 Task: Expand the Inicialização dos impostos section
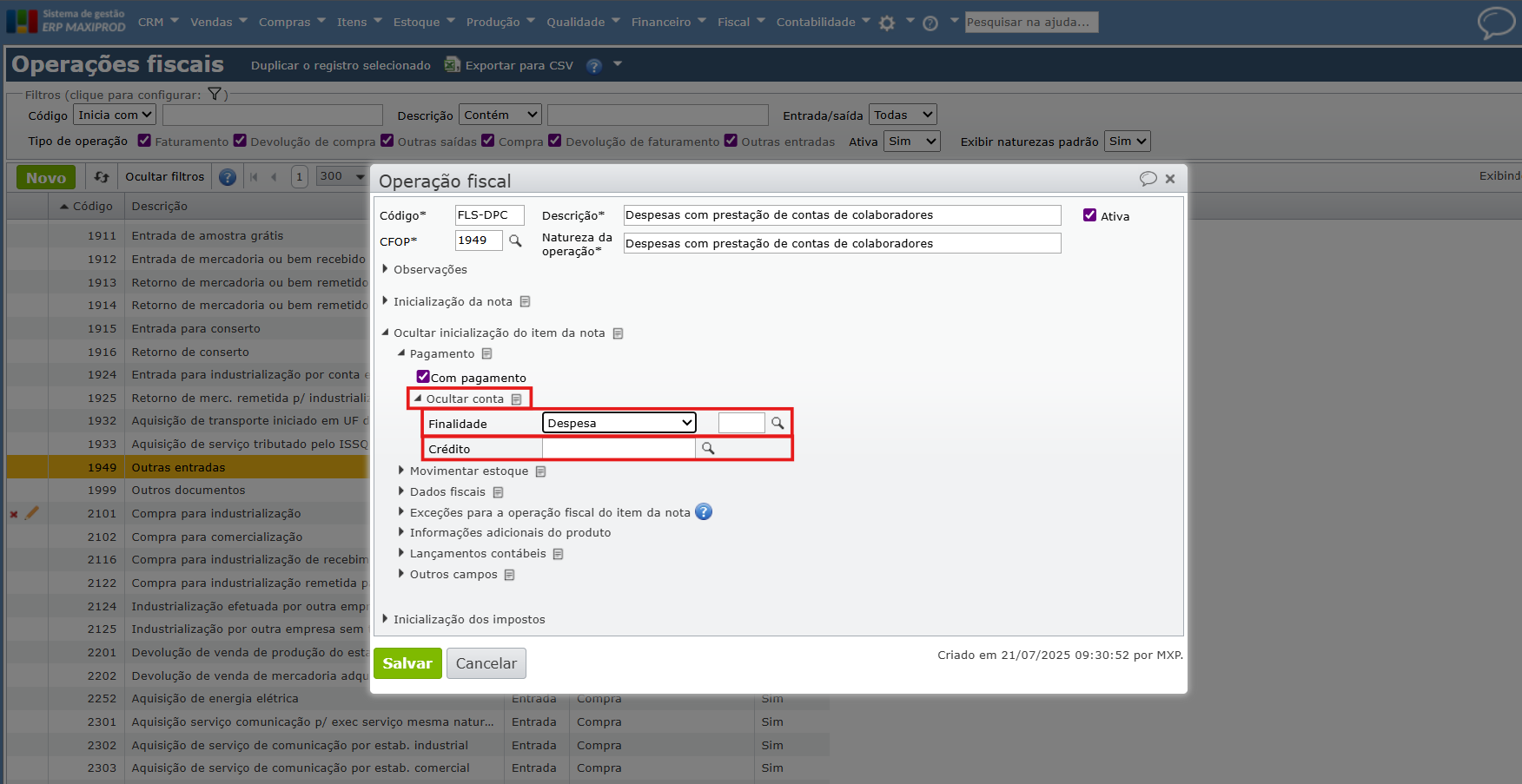tap(385, 619)
